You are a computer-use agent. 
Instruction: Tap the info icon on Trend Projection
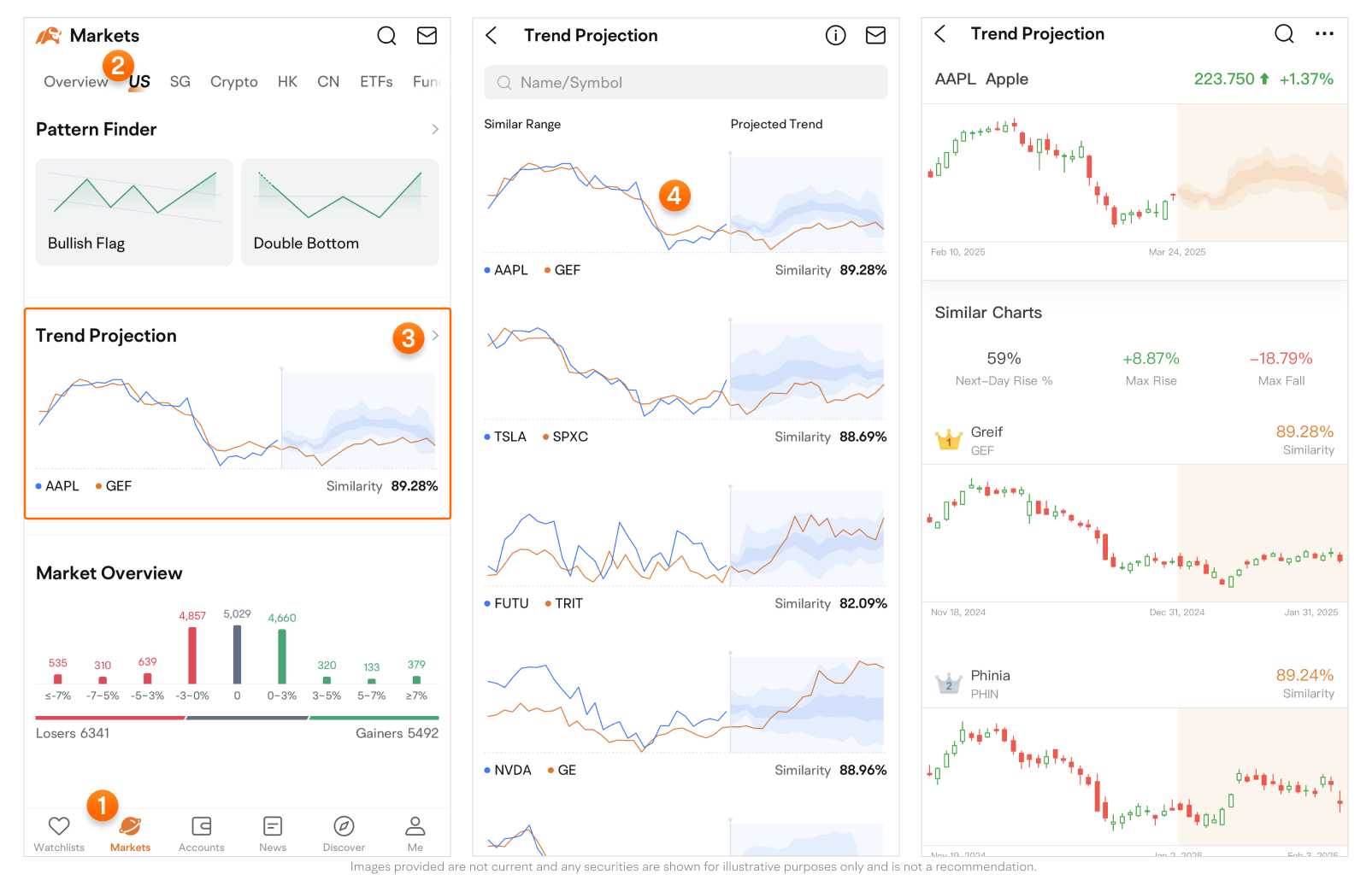pos(835,36)
